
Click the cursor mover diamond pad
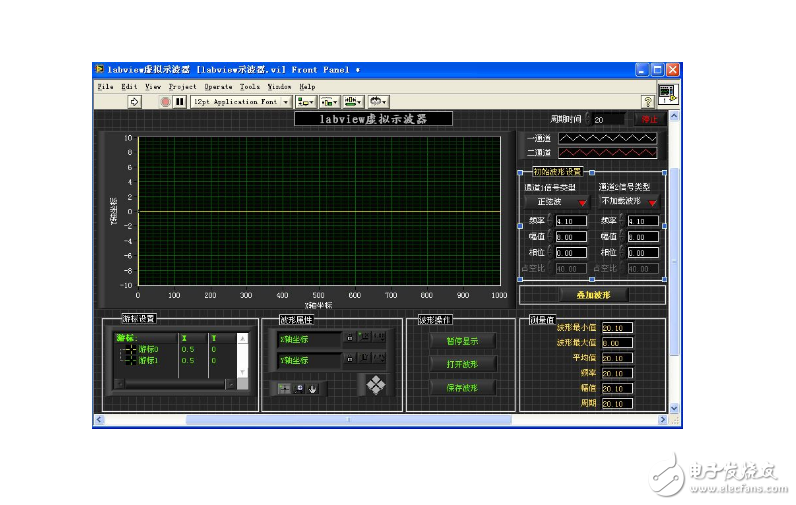coord(376,385)
